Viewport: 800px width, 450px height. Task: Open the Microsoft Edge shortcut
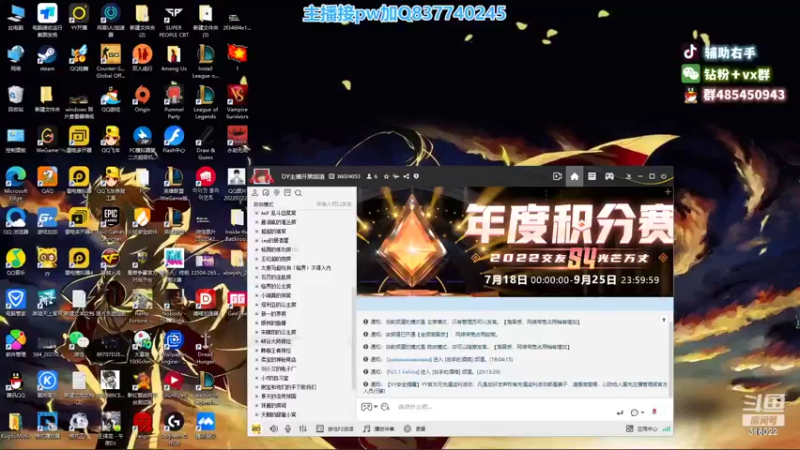15,184
